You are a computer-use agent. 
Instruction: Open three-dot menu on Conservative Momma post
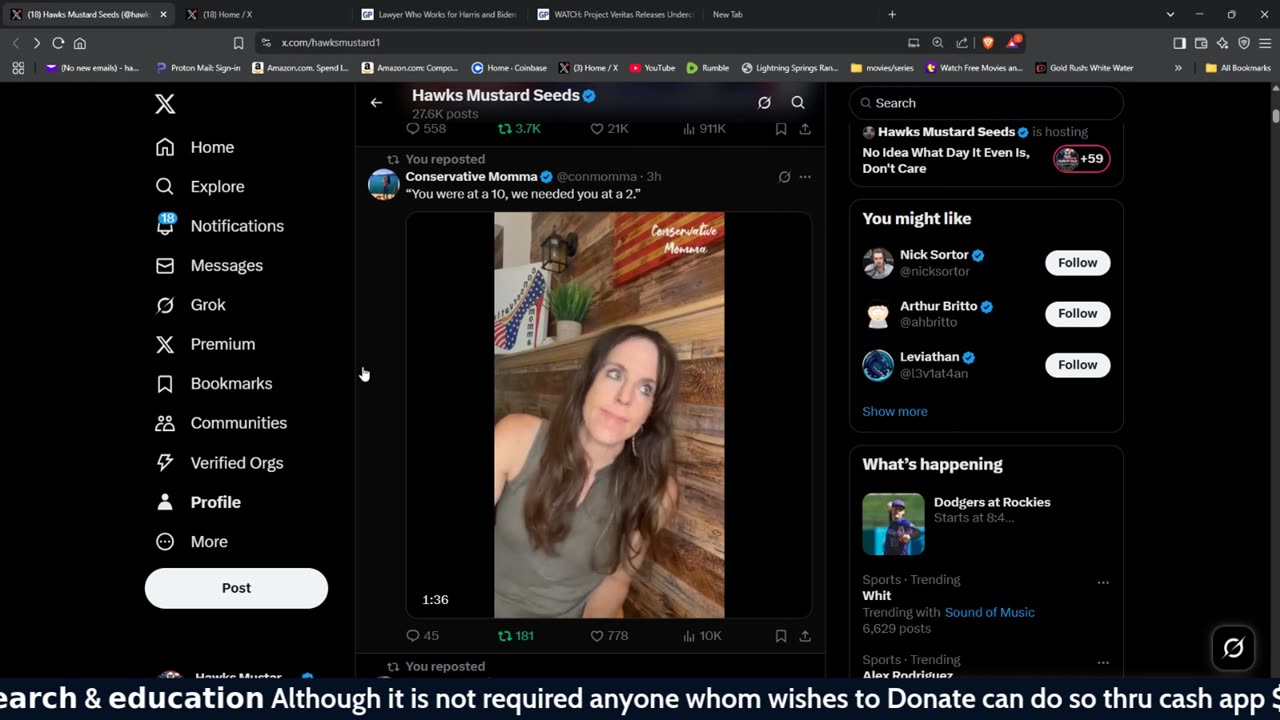coord(805,177)
